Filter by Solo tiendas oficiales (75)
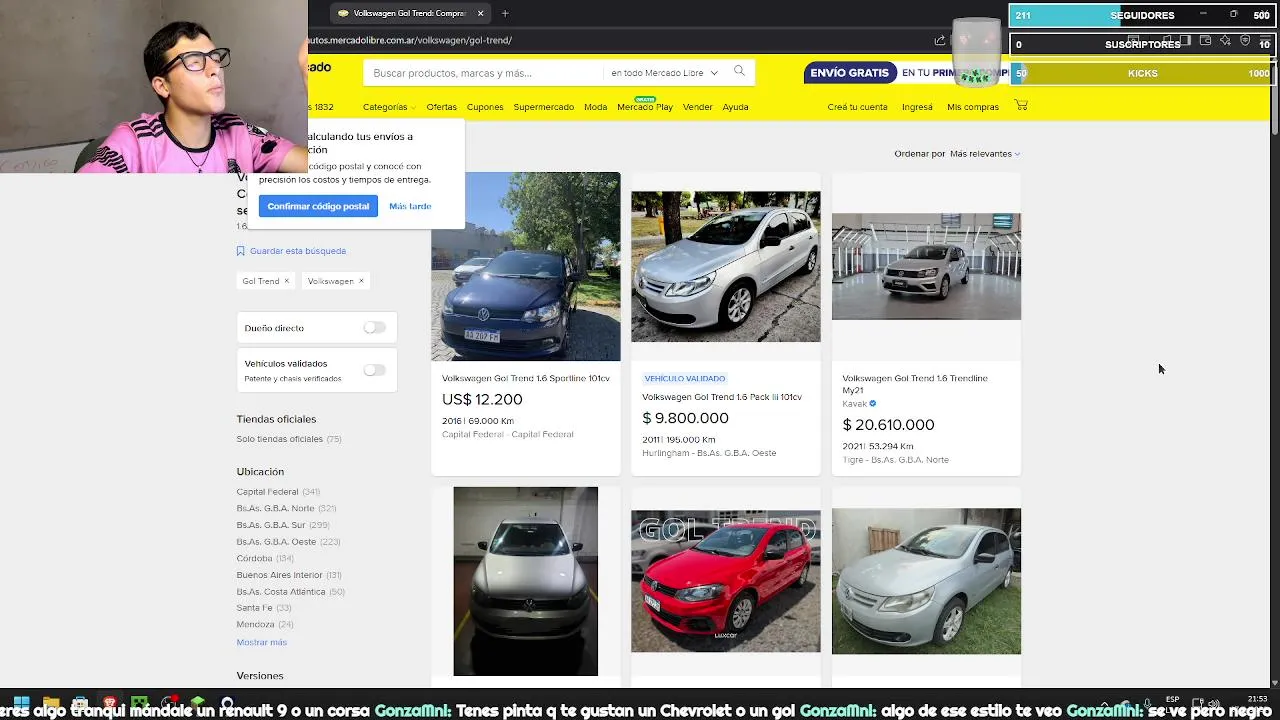The height and width of the screenshot is (720, 1280). click(288, 439)
